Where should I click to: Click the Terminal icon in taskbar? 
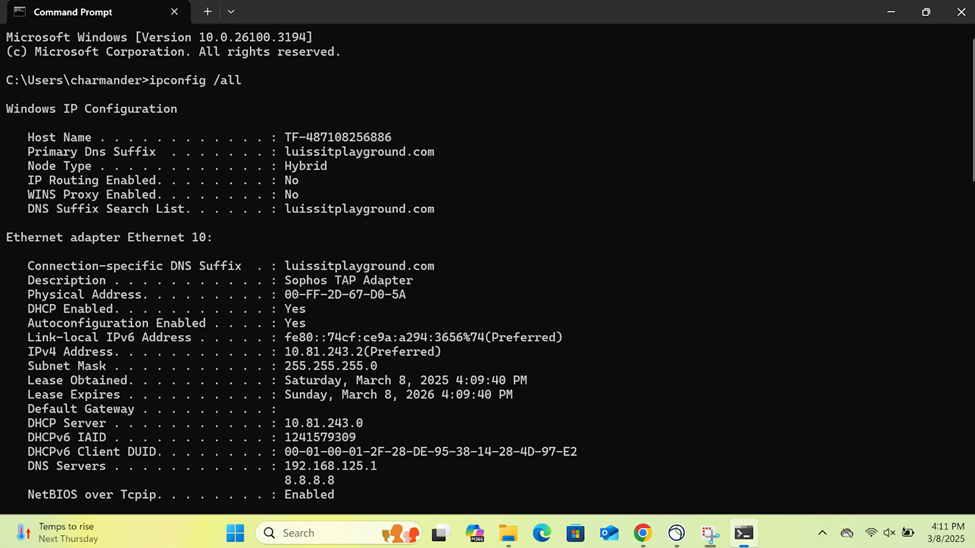click(x=744, y=533)
